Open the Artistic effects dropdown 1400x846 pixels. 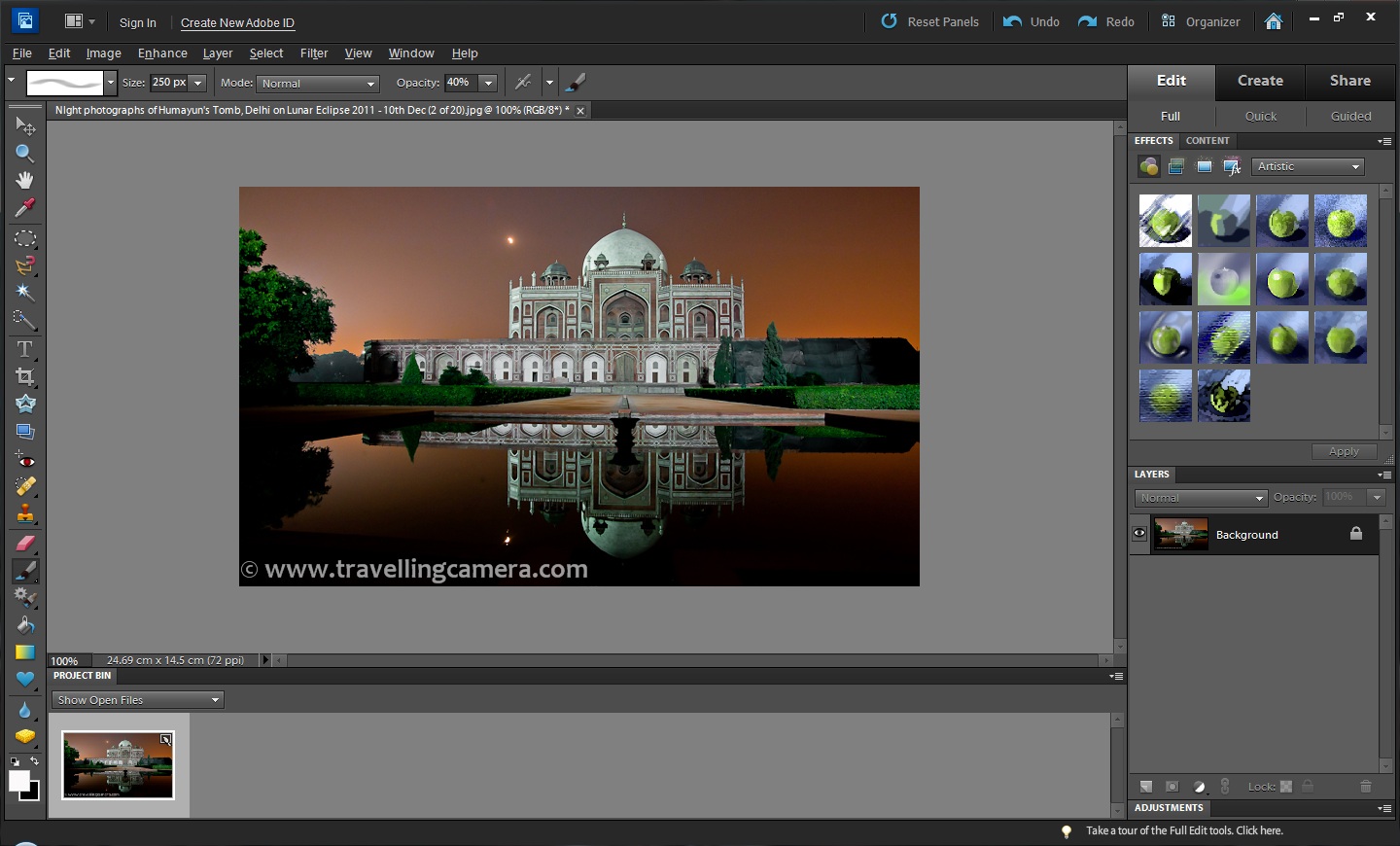(1307, 166)
